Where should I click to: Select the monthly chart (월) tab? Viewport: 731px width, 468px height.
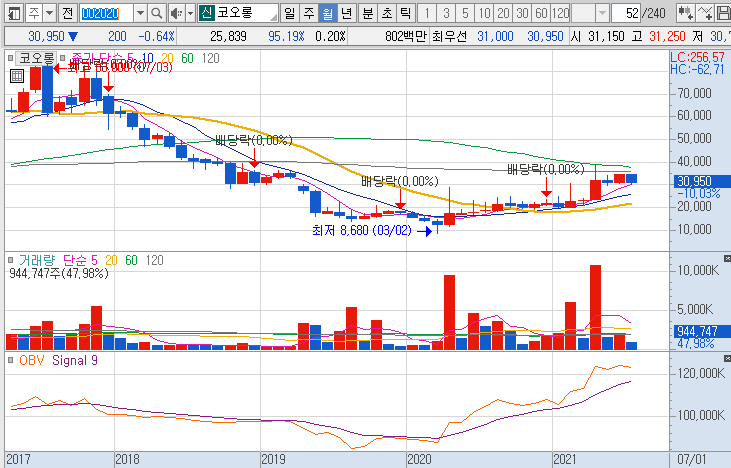pyautogui.click(x=328, y=13)
